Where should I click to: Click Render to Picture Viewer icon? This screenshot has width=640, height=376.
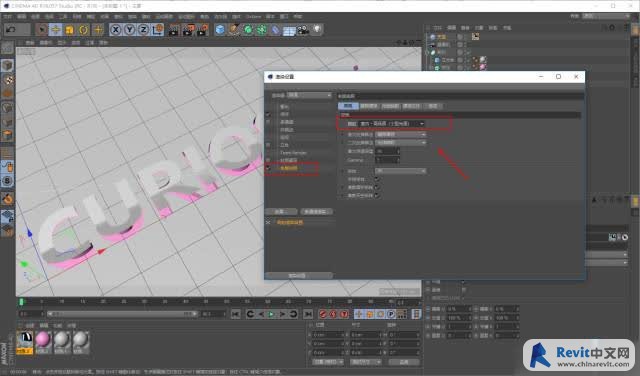[x=188, y=30]
